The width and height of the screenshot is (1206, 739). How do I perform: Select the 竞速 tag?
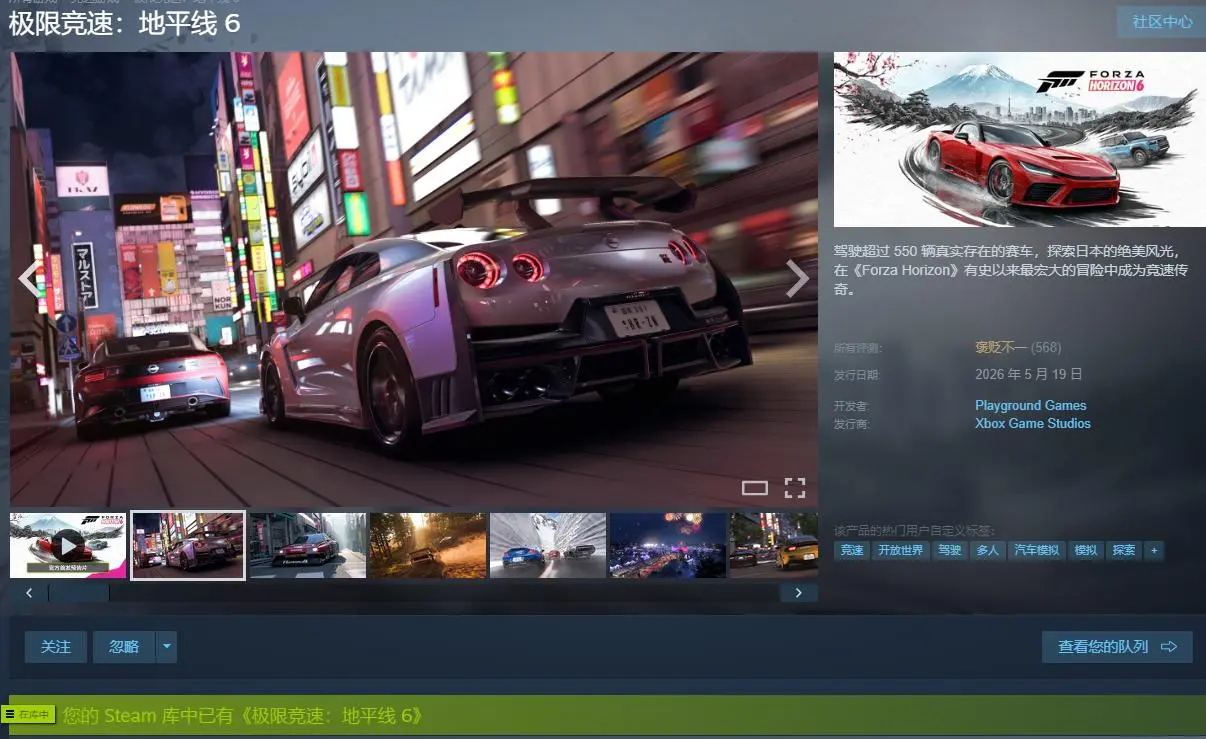[x=852, y=550]
